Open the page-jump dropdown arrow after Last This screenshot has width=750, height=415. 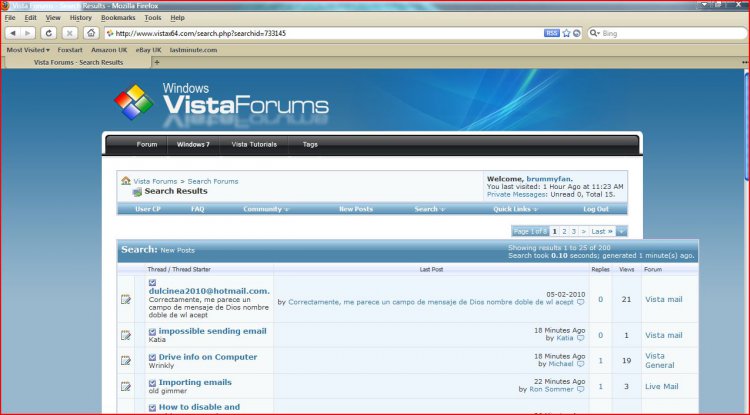[x=621, y=231]
